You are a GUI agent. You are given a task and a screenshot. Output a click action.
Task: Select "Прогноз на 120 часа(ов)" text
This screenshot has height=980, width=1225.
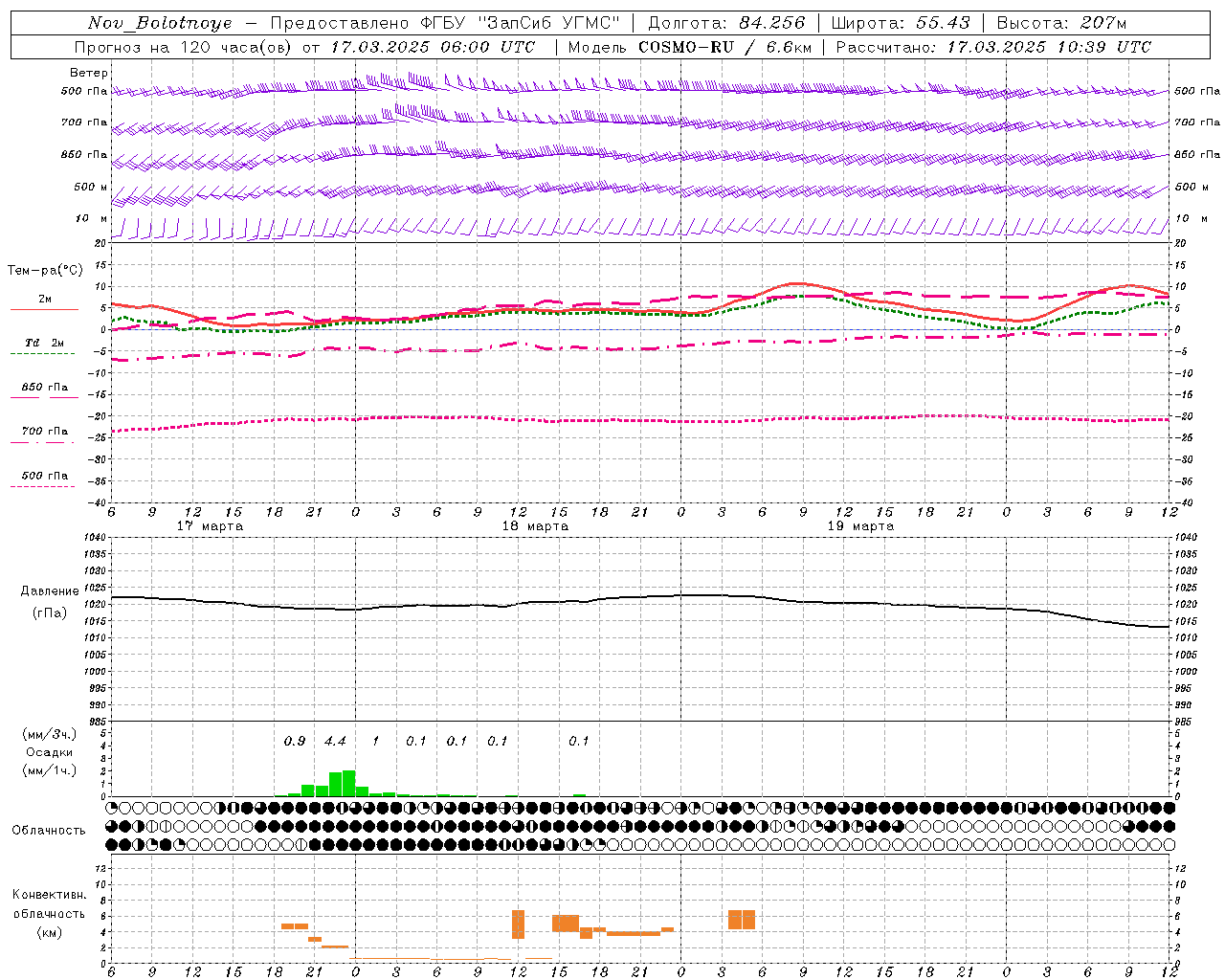pos(184,47)
